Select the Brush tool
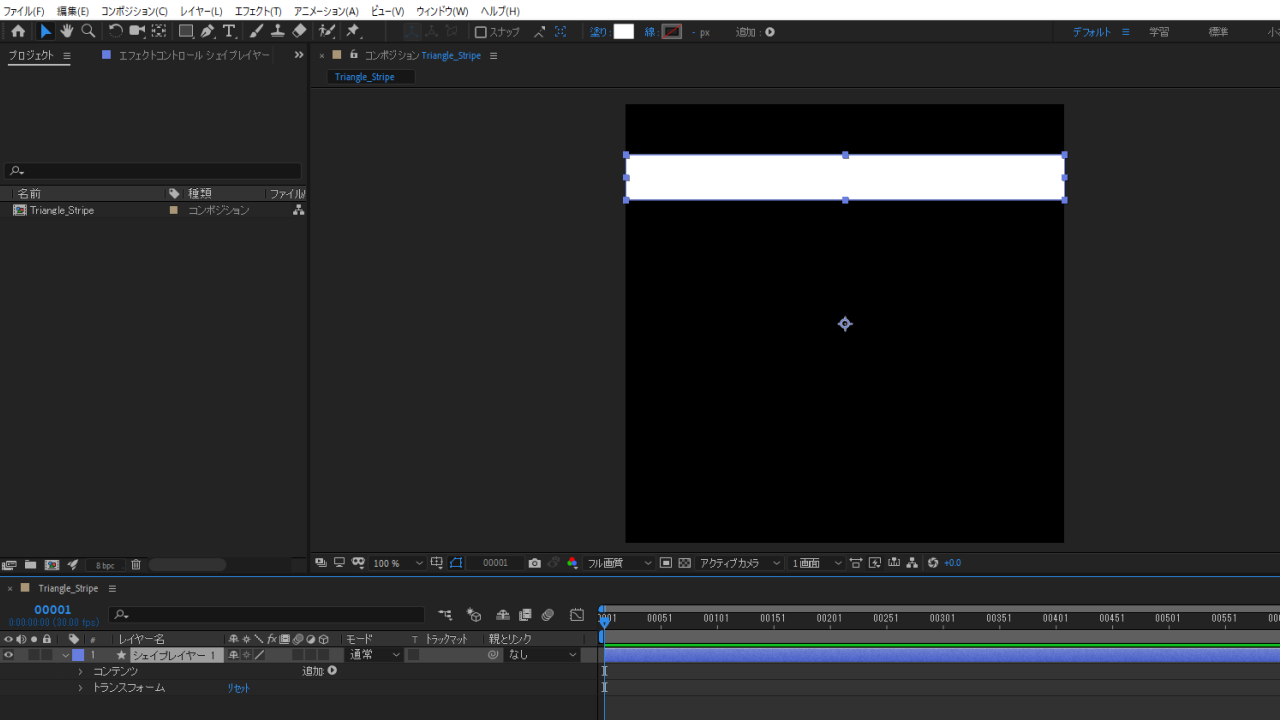 (256, 32)
